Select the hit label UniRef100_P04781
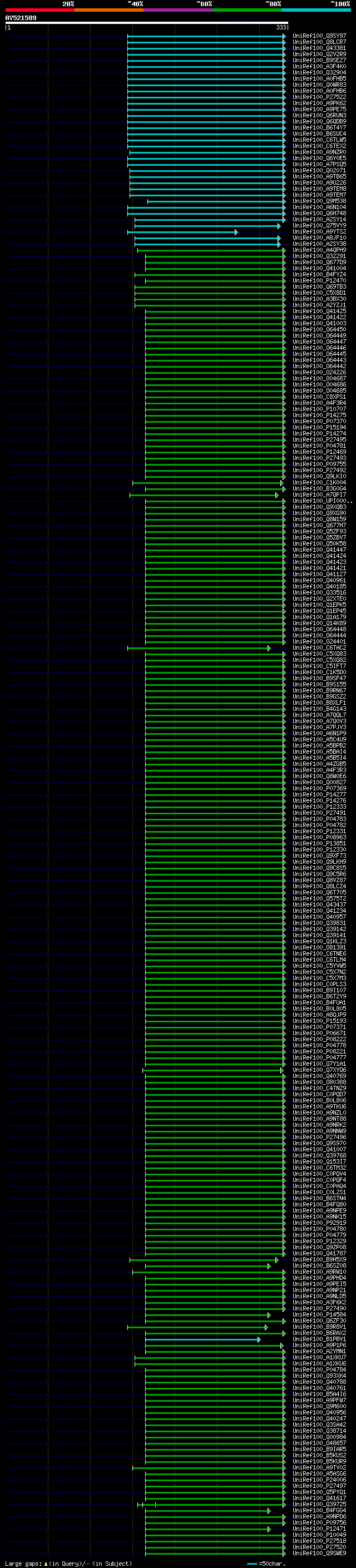 pyautogui.click(x=319, y=446)
